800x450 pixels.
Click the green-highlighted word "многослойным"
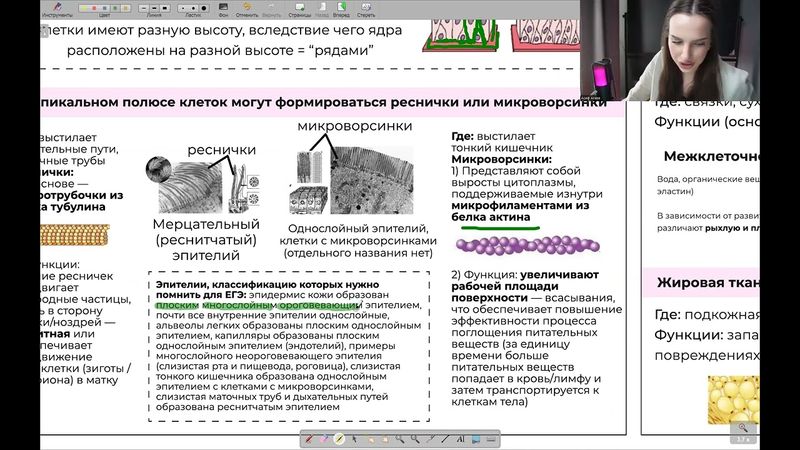click(x=240, y=305)
